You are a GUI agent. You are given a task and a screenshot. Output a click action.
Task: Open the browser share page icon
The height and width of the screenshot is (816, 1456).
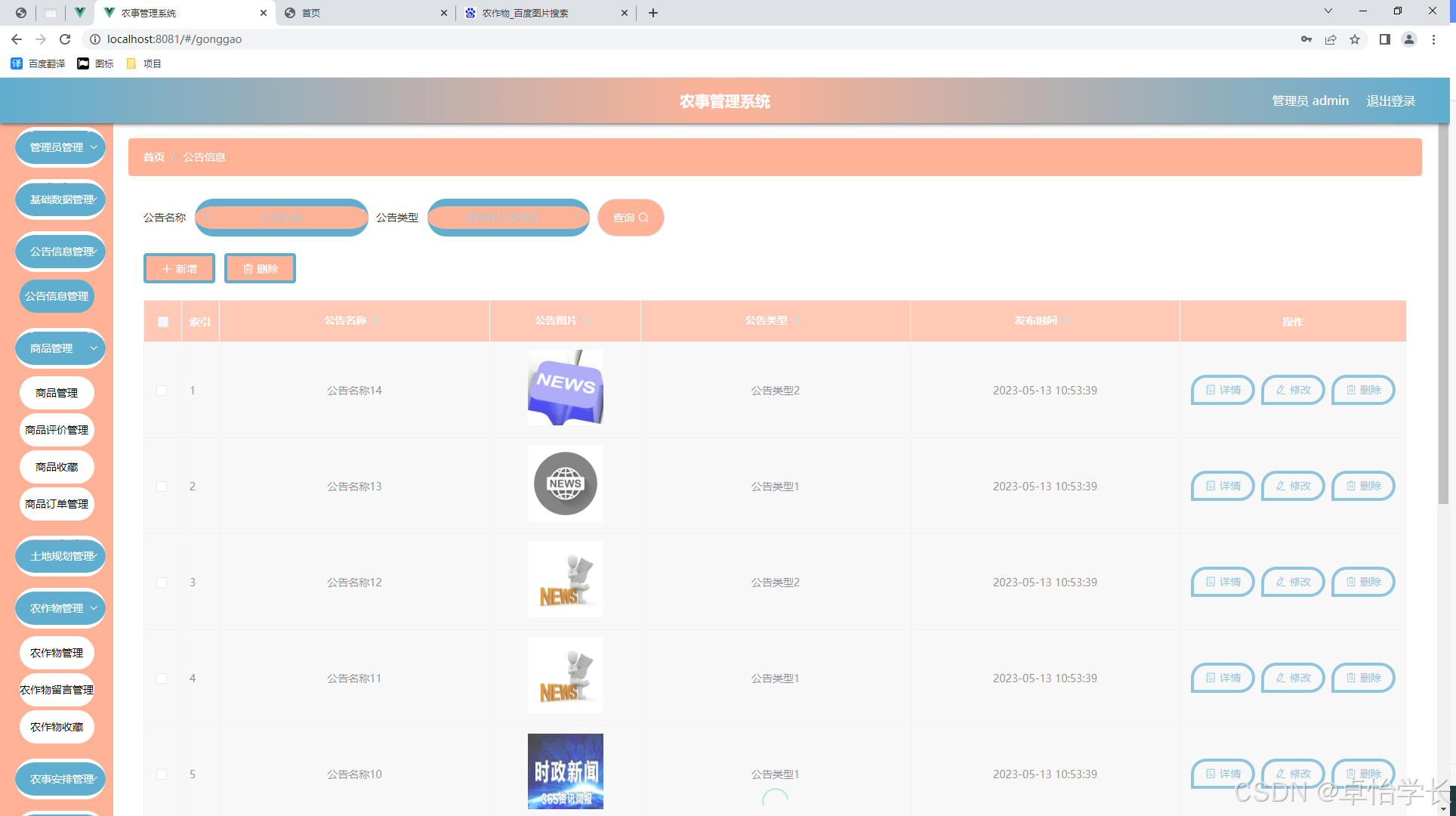point(1331,39)
